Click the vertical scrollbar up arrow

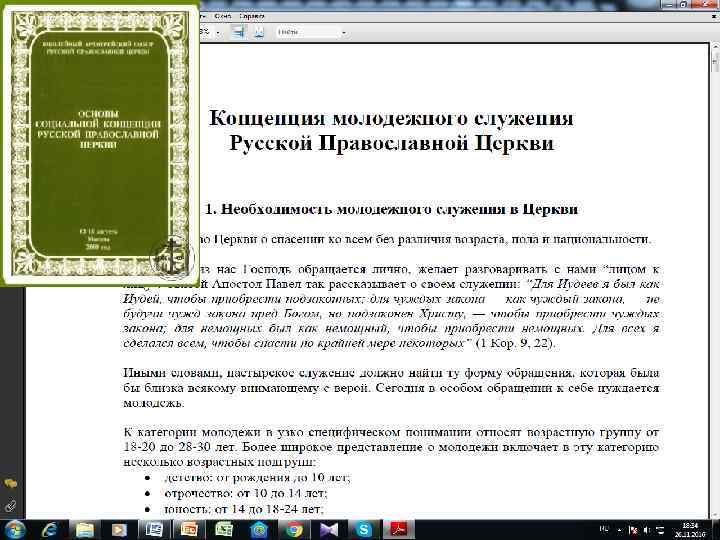tap(714, 48)
